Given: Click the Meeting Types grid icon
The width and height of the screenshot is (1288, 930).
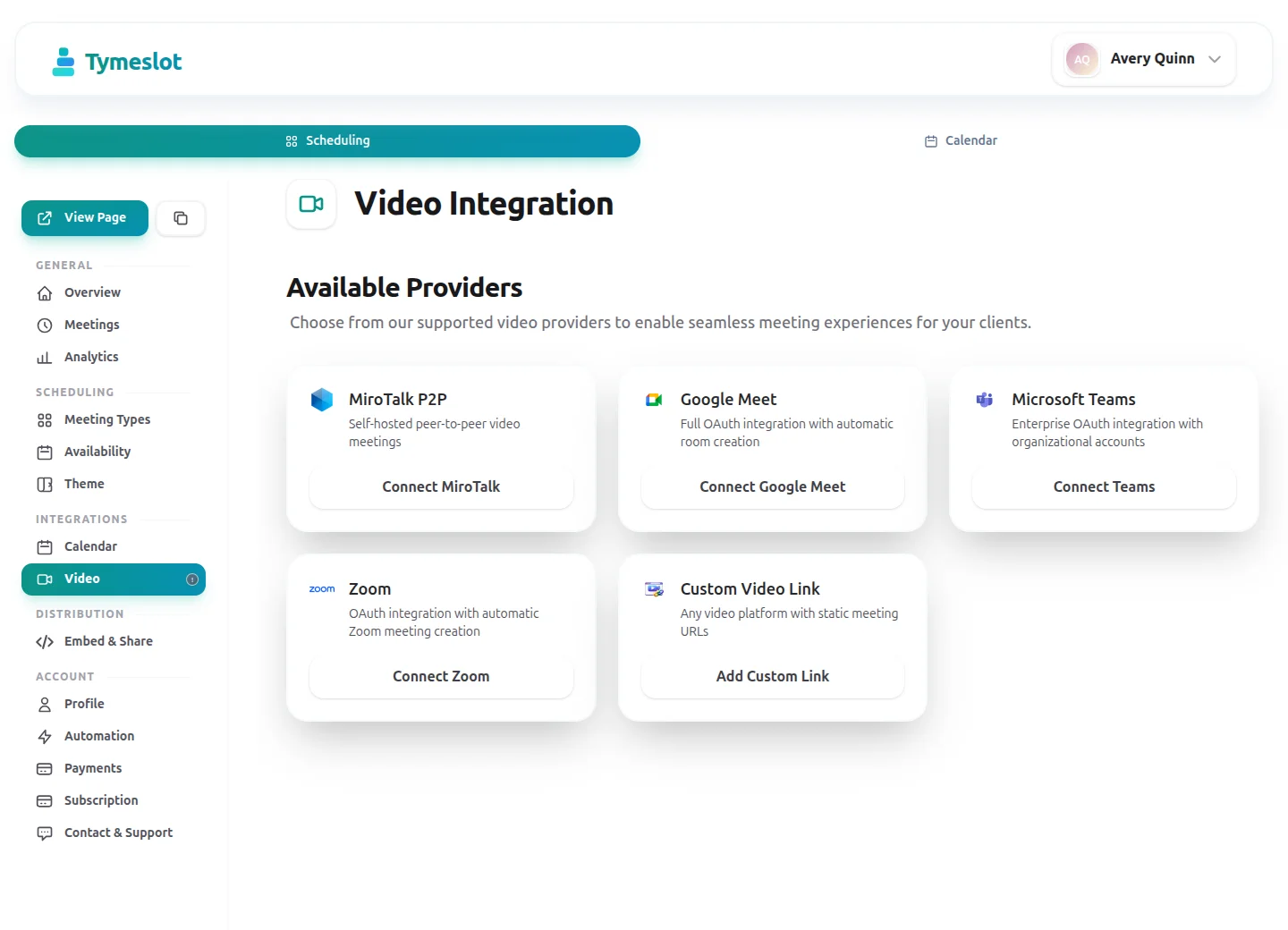Looking at the screenshot, I should (x=45, y=420).
